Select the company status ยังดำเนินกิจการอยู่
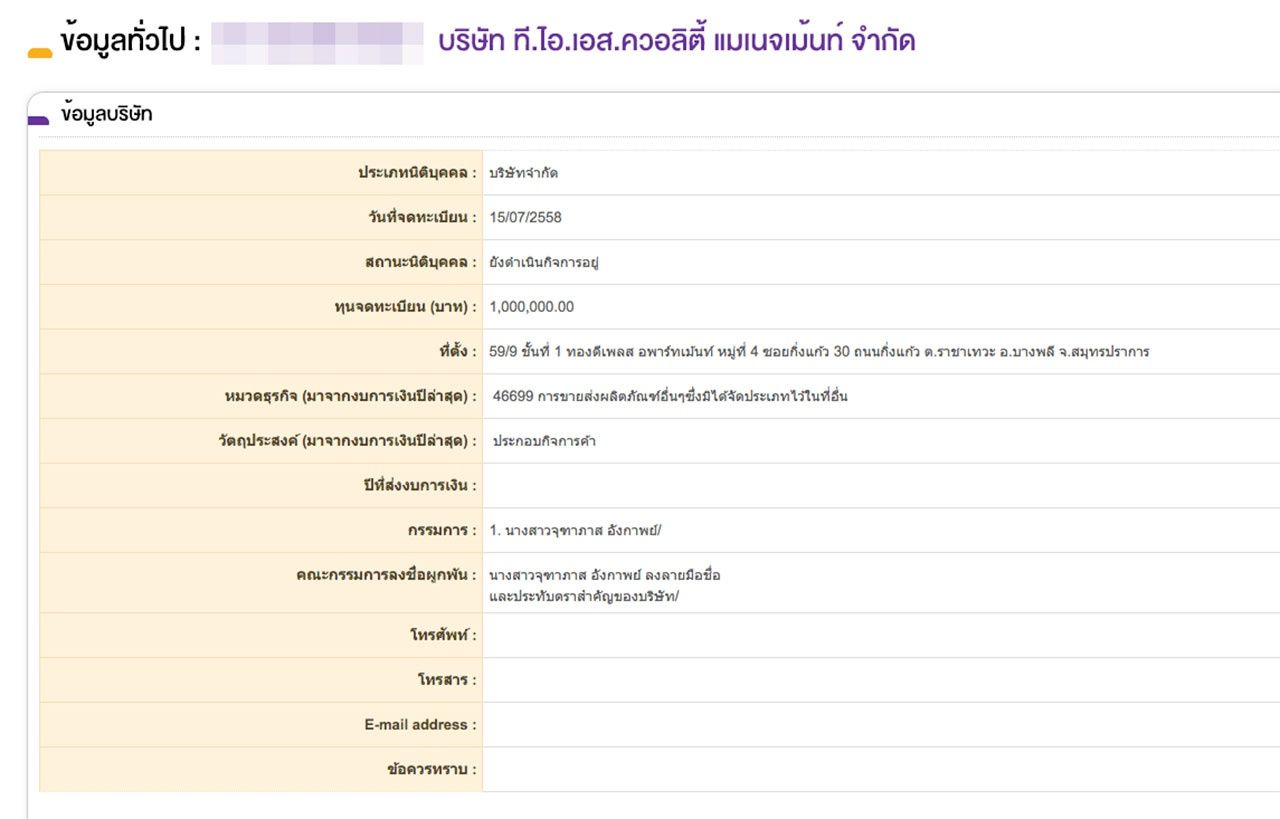Screen dimensions: 1280x819 click(544, 262)
